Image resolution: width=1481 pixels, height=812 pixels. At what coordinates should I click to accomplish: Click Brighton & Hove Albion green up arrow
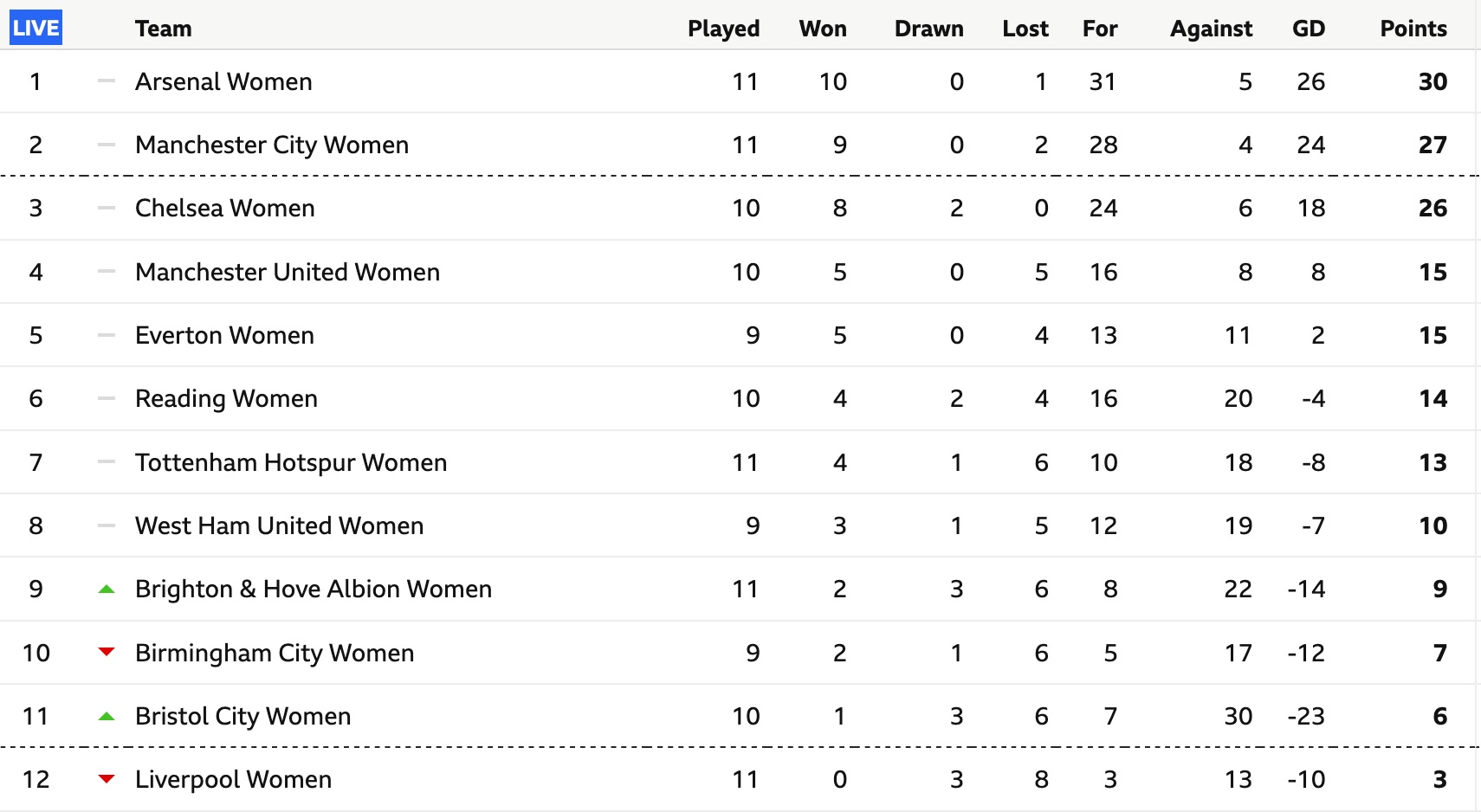point(107,590)
